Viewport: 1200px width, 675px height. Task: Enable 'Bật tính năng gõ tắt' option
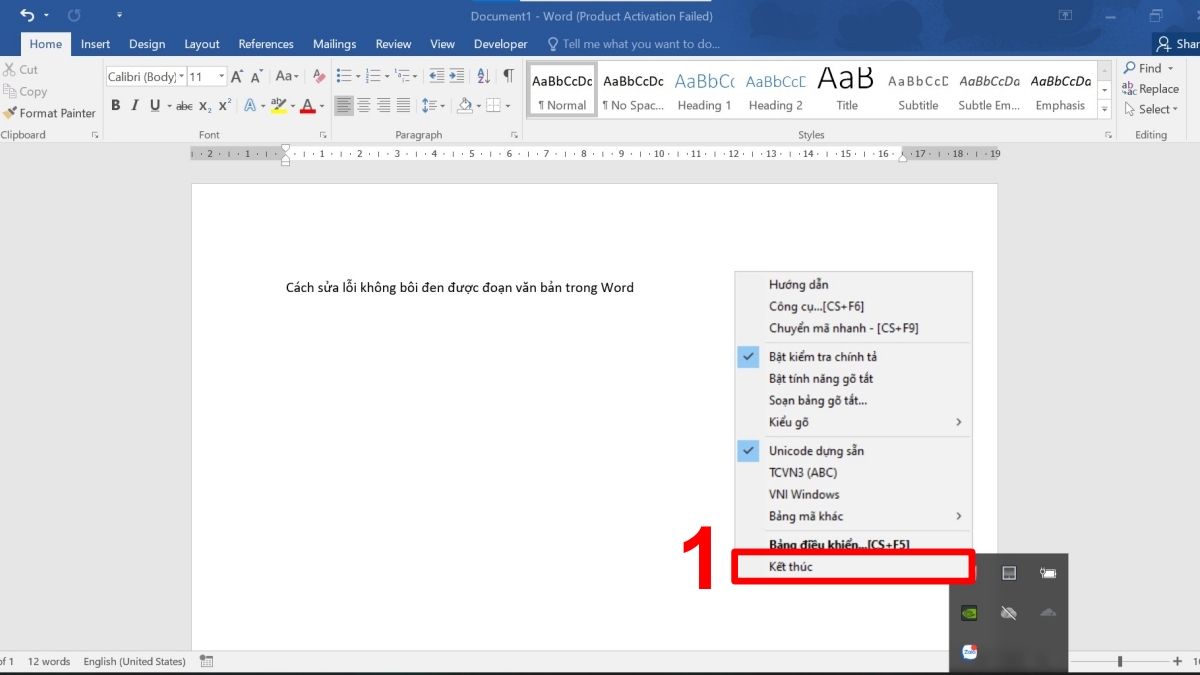[x=820, y=379]
